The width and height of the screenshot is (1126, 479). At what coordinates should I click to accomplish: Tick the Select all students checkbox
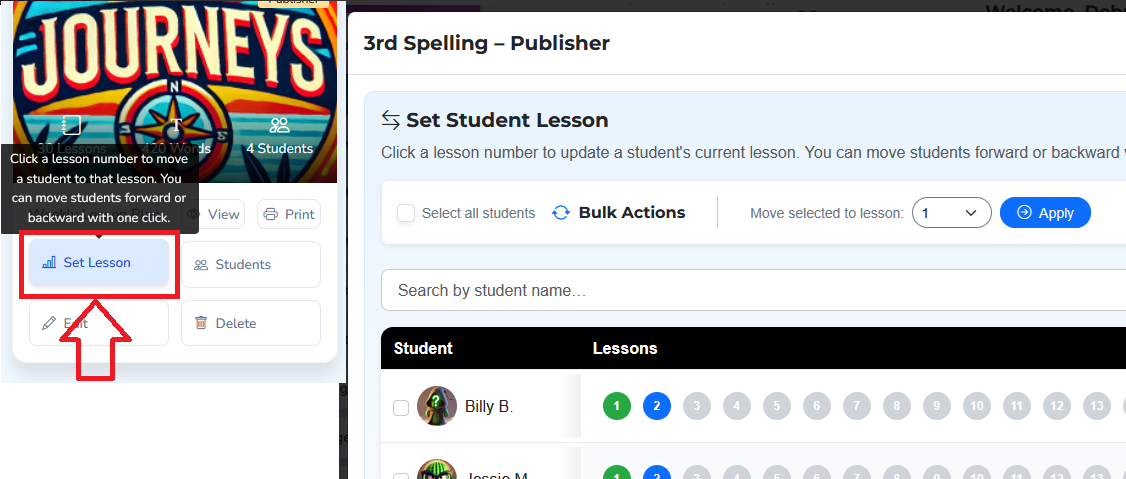[x=406, y=213]
